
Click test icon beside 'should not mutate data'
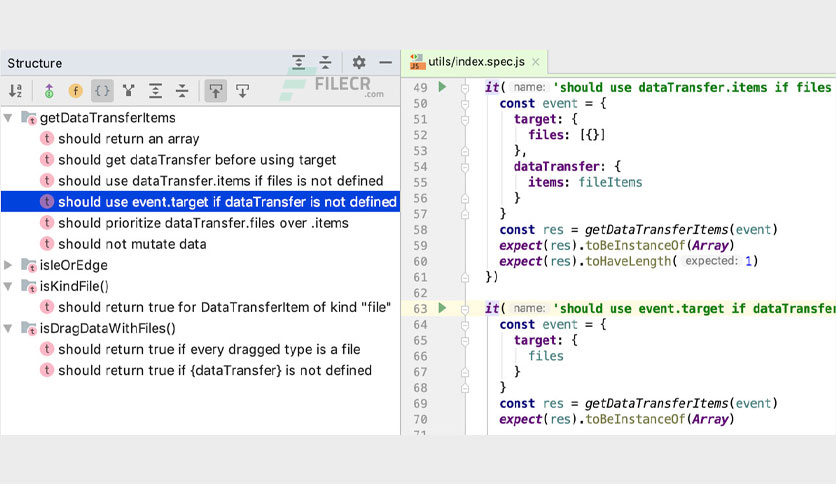pyautogui.click(x=47, y=244)
